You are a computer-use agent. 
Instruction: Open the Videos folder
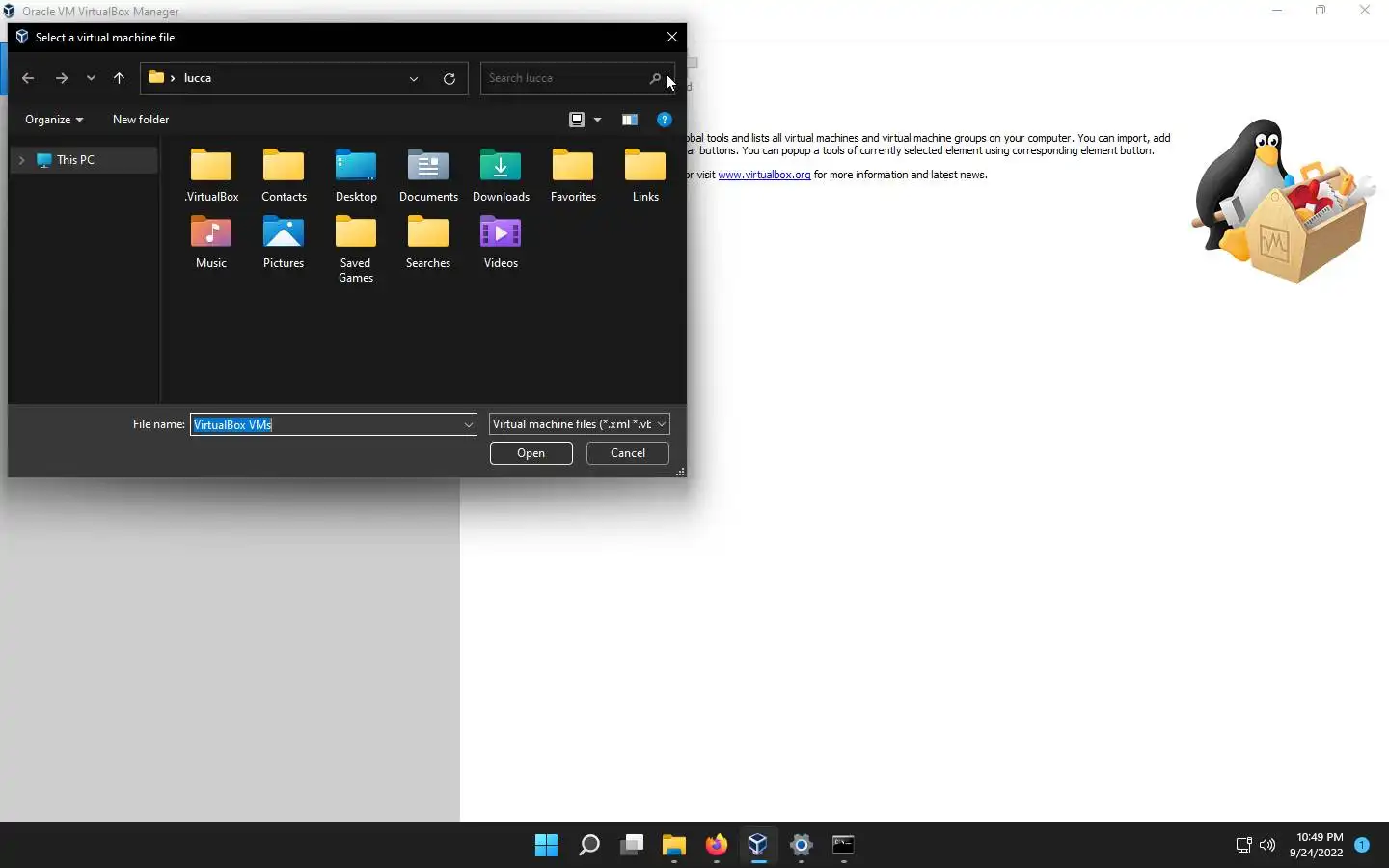tap(501, 242)
